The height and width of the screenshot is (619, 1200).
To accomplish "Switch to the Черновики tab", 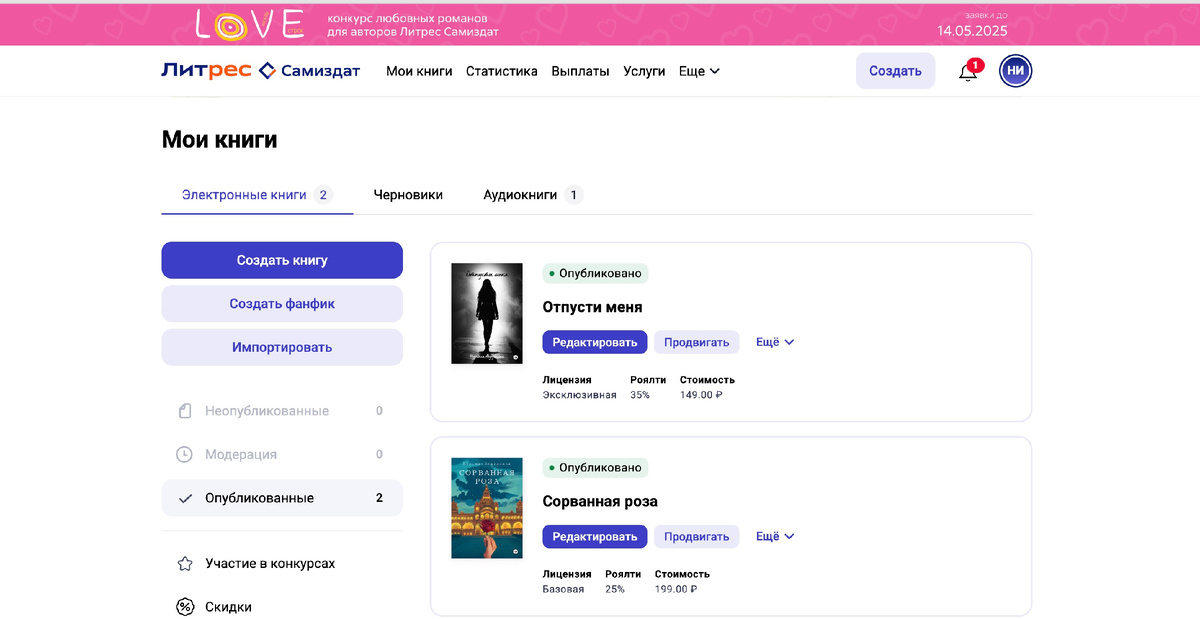I will point(408,195).
